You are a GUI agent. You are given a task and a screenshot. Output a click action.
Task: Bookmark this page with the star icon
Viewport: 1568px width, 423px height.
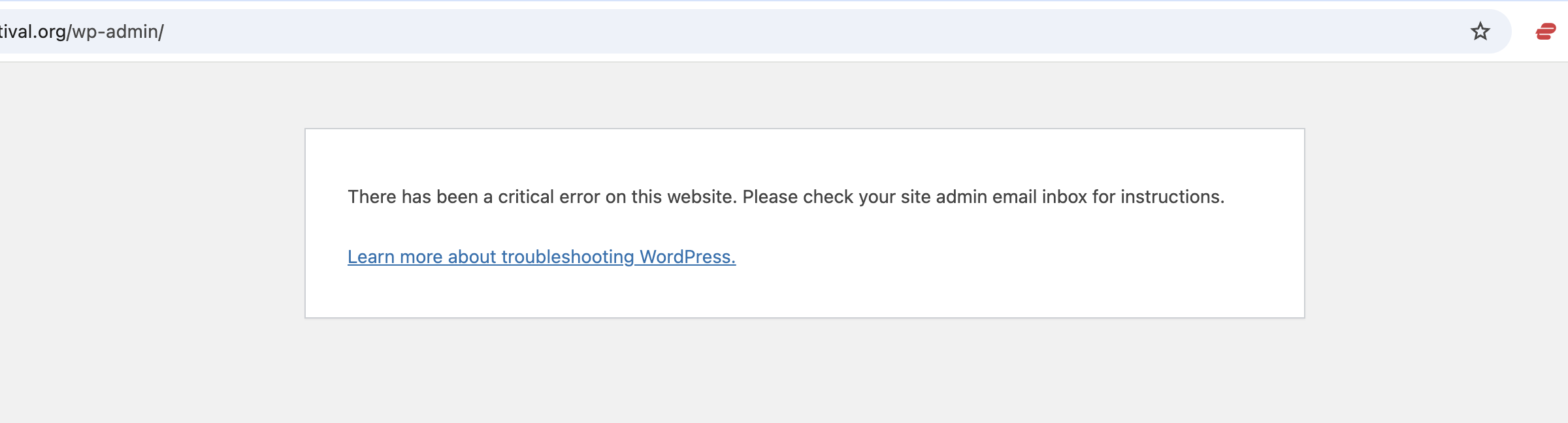1480,31
